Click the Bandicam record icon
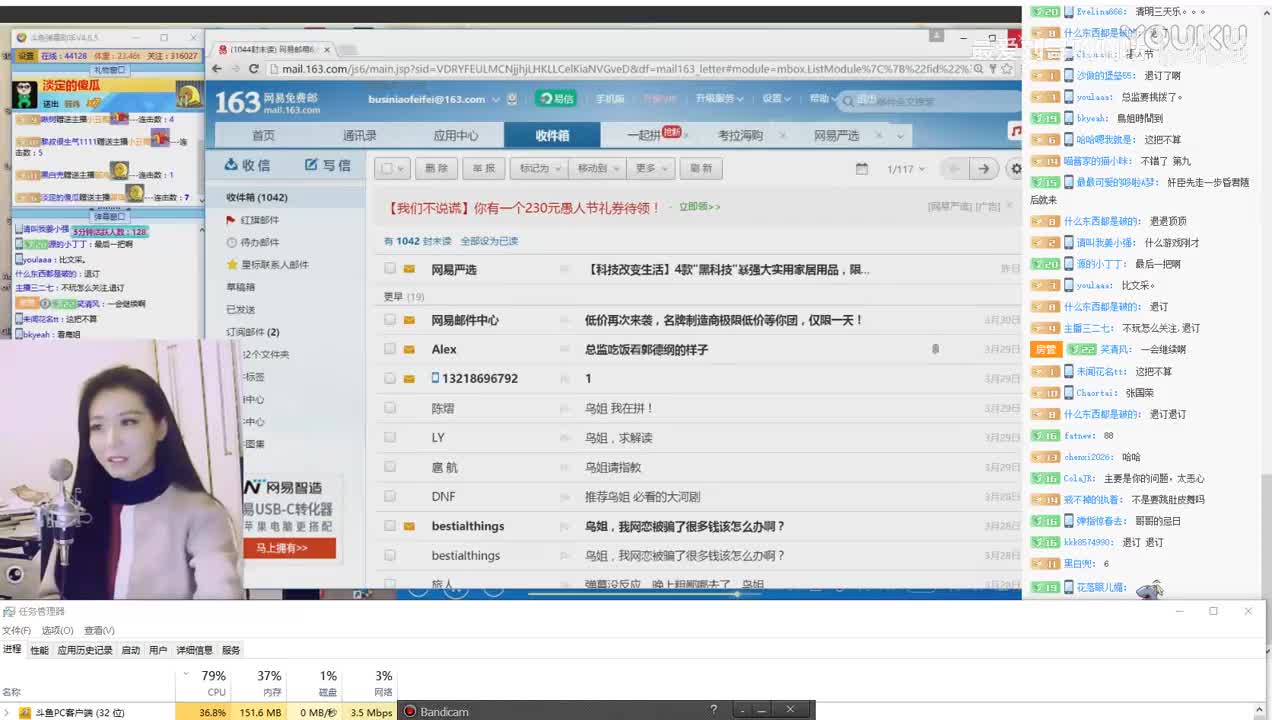This screenshot has width=1272, height=720. tap(409, 711)
